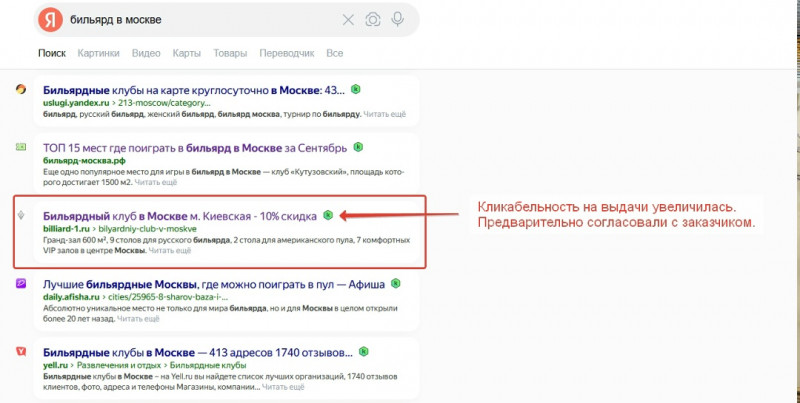Viewport: 800px width, 403px height.
Task: Click the yell.ru result favicon
Action: tap(21, 351)
